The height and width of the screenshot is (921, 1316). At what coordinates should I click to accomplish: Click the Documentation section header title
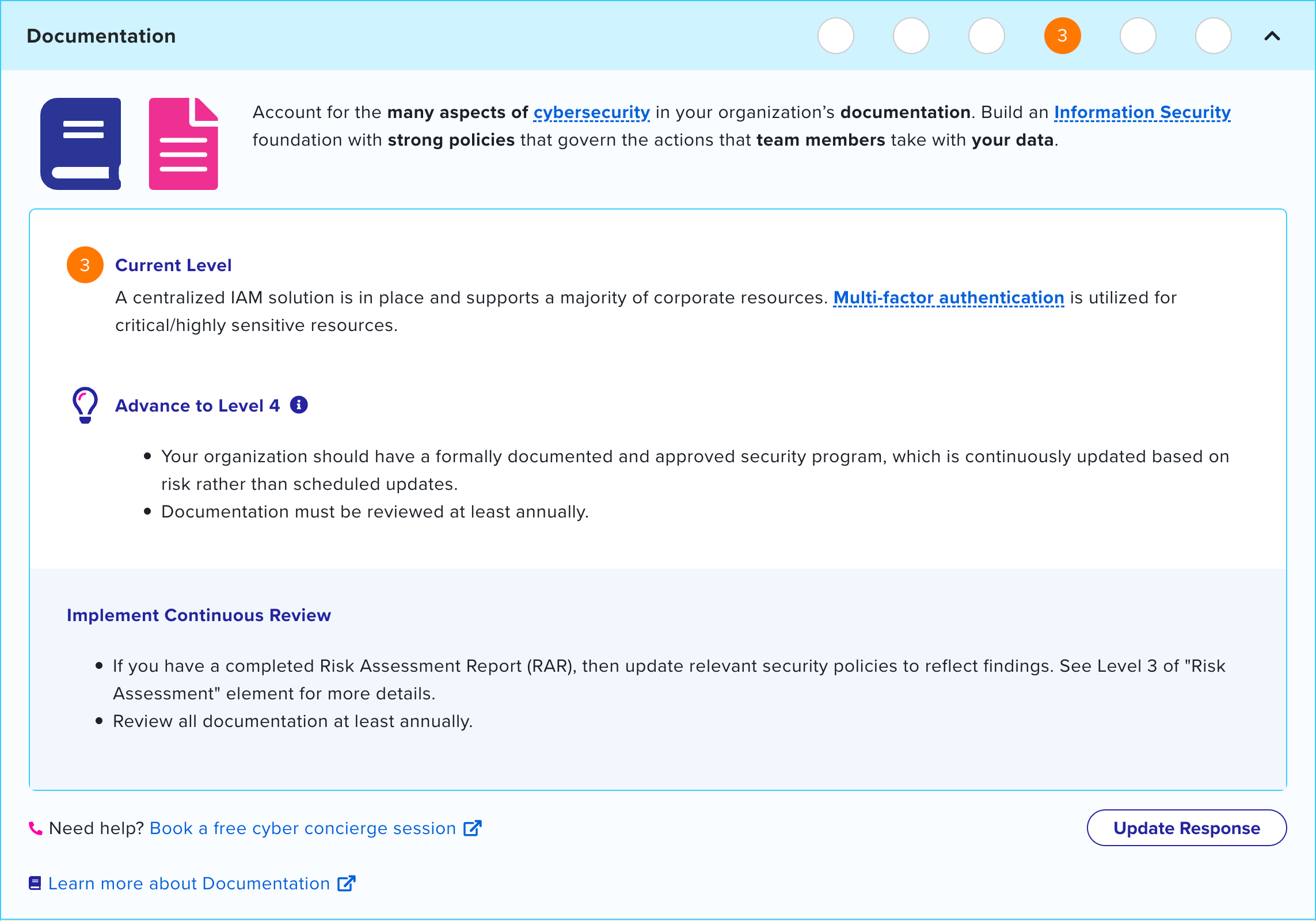pyautogui.click(x=101, y=36)
